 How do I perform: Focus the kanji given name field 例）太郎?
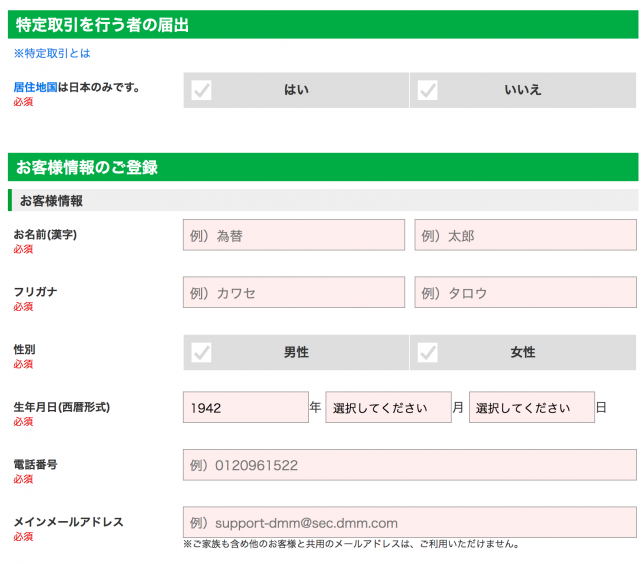coord(525,236)
